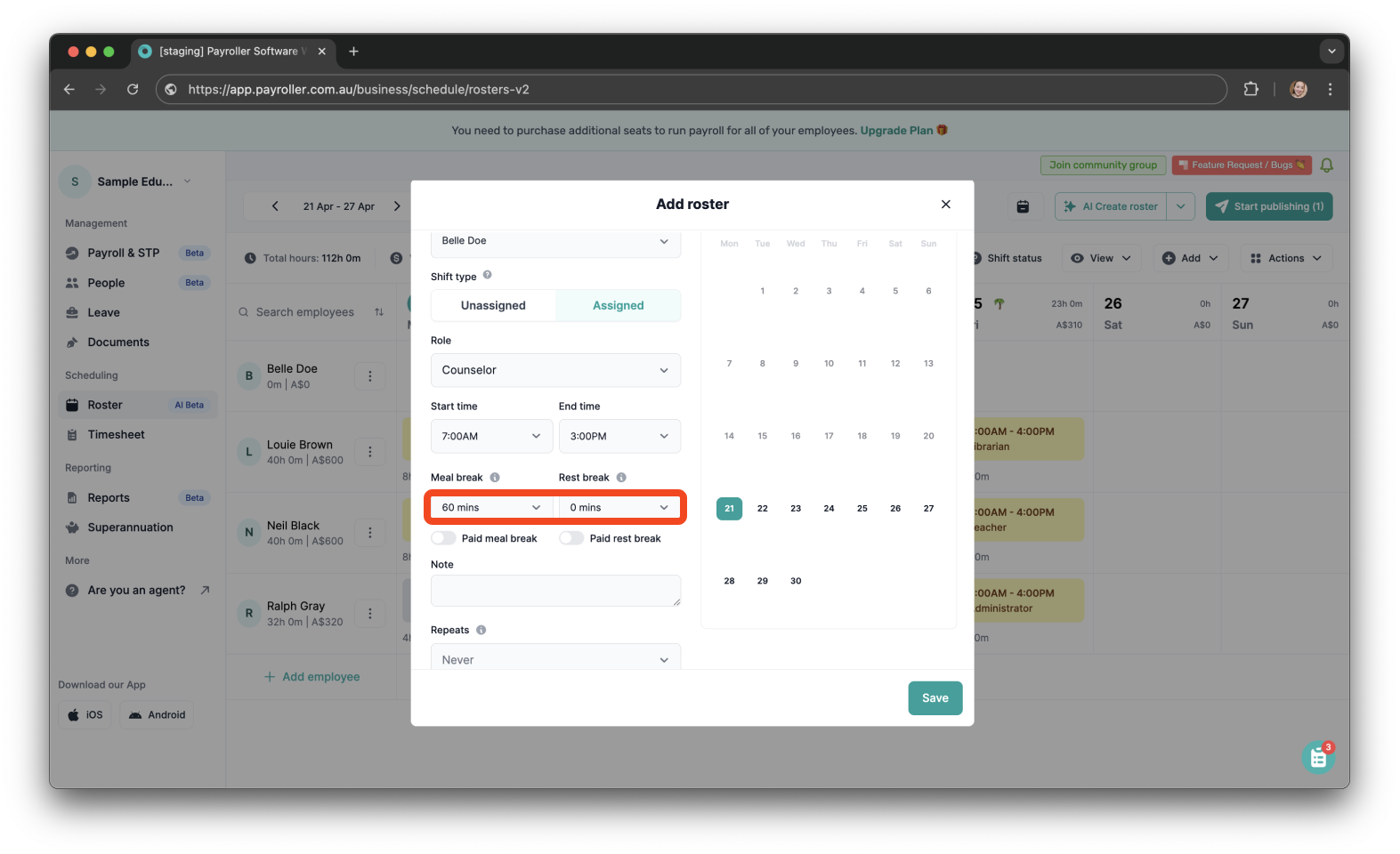Click the Meal break info icon
Viewport: 1400px width, 854px height.
point(495,478)
